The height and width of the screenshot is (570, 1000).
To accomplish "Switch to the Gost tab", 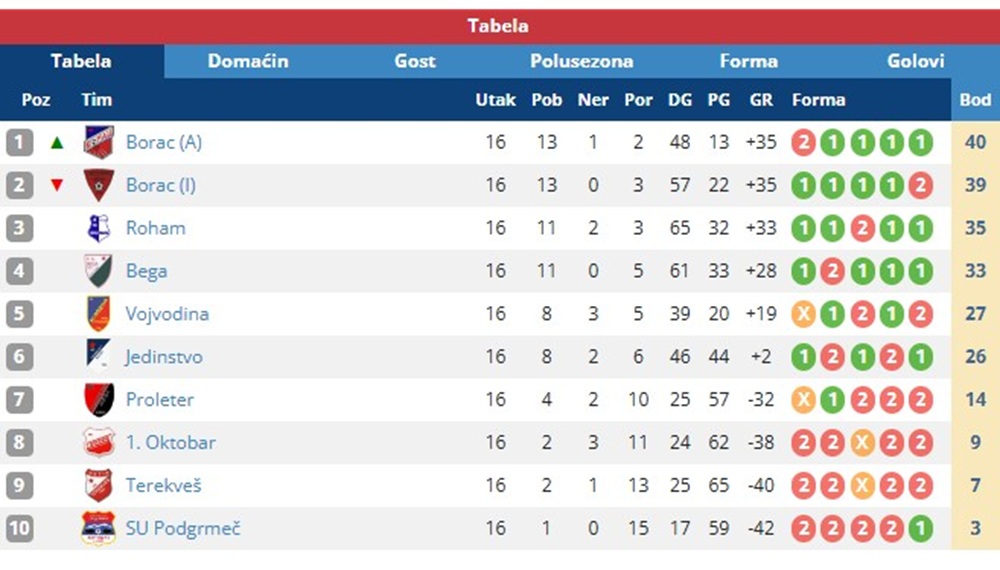I will [x=415, y=61].
